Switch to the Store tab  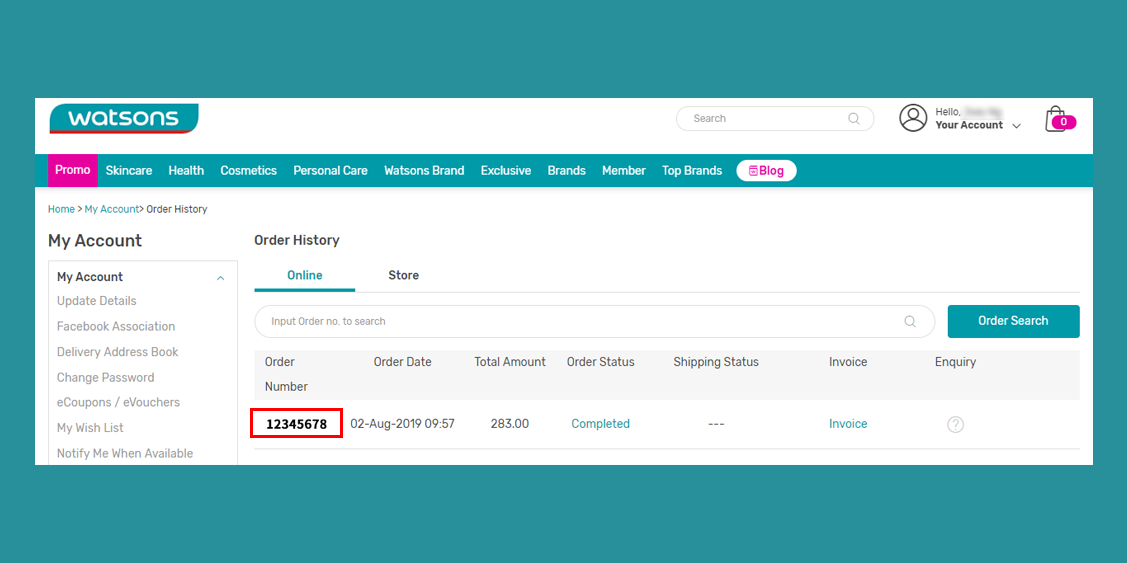pyautogui.click(x=403, y=275)
